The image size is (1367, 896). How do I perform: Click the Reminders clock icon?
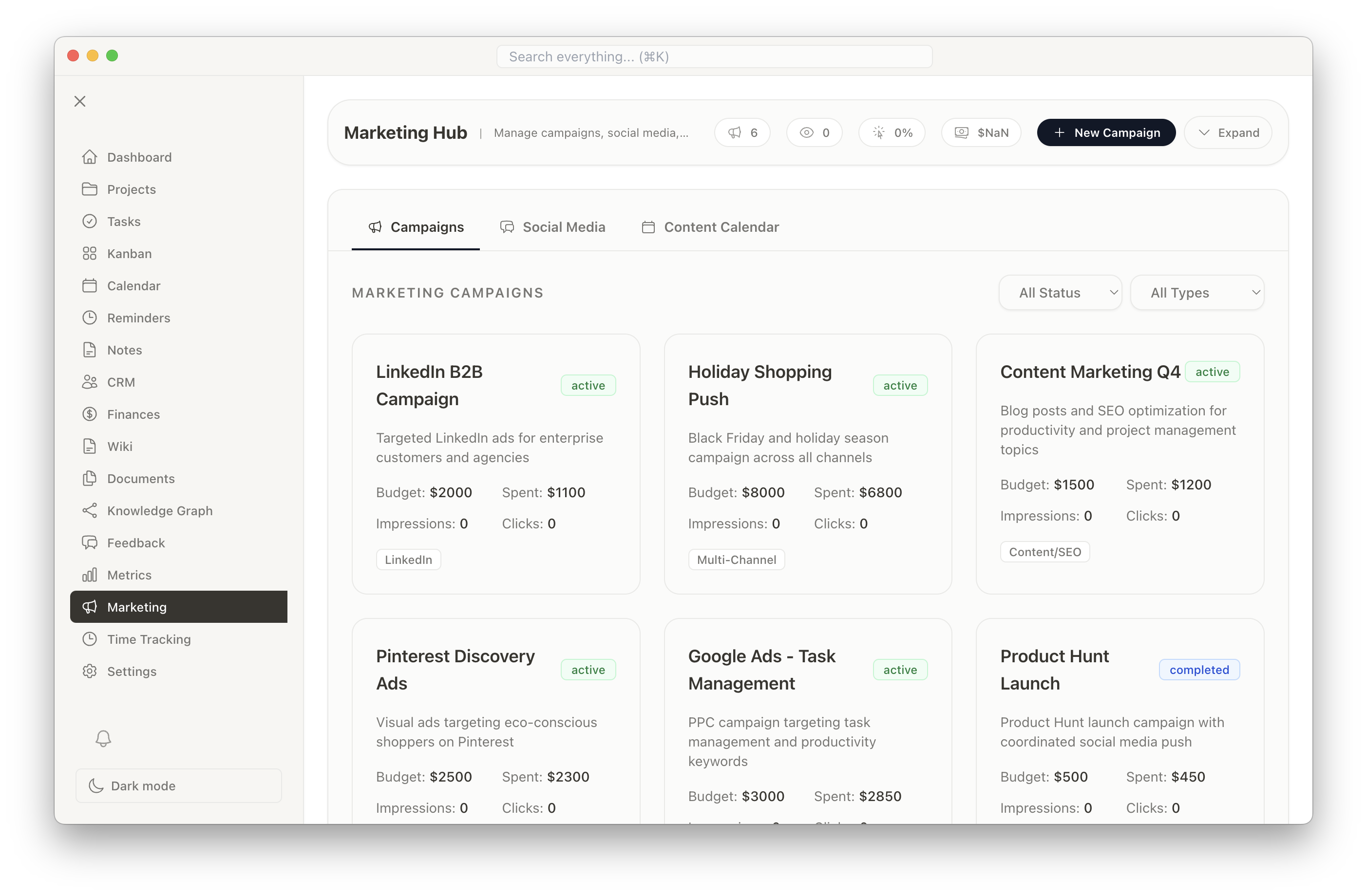(x=90, y=317)
